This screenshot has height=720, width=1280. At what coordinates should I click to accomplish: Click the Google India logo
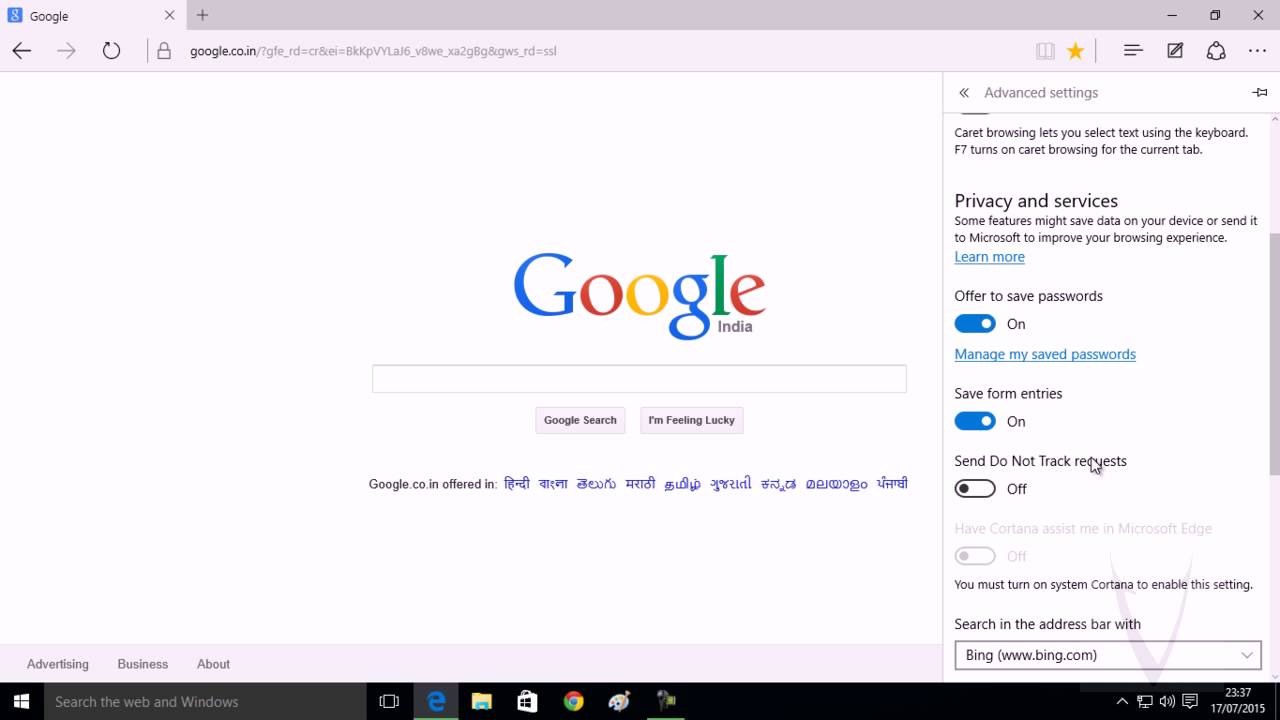coord(639,296)
